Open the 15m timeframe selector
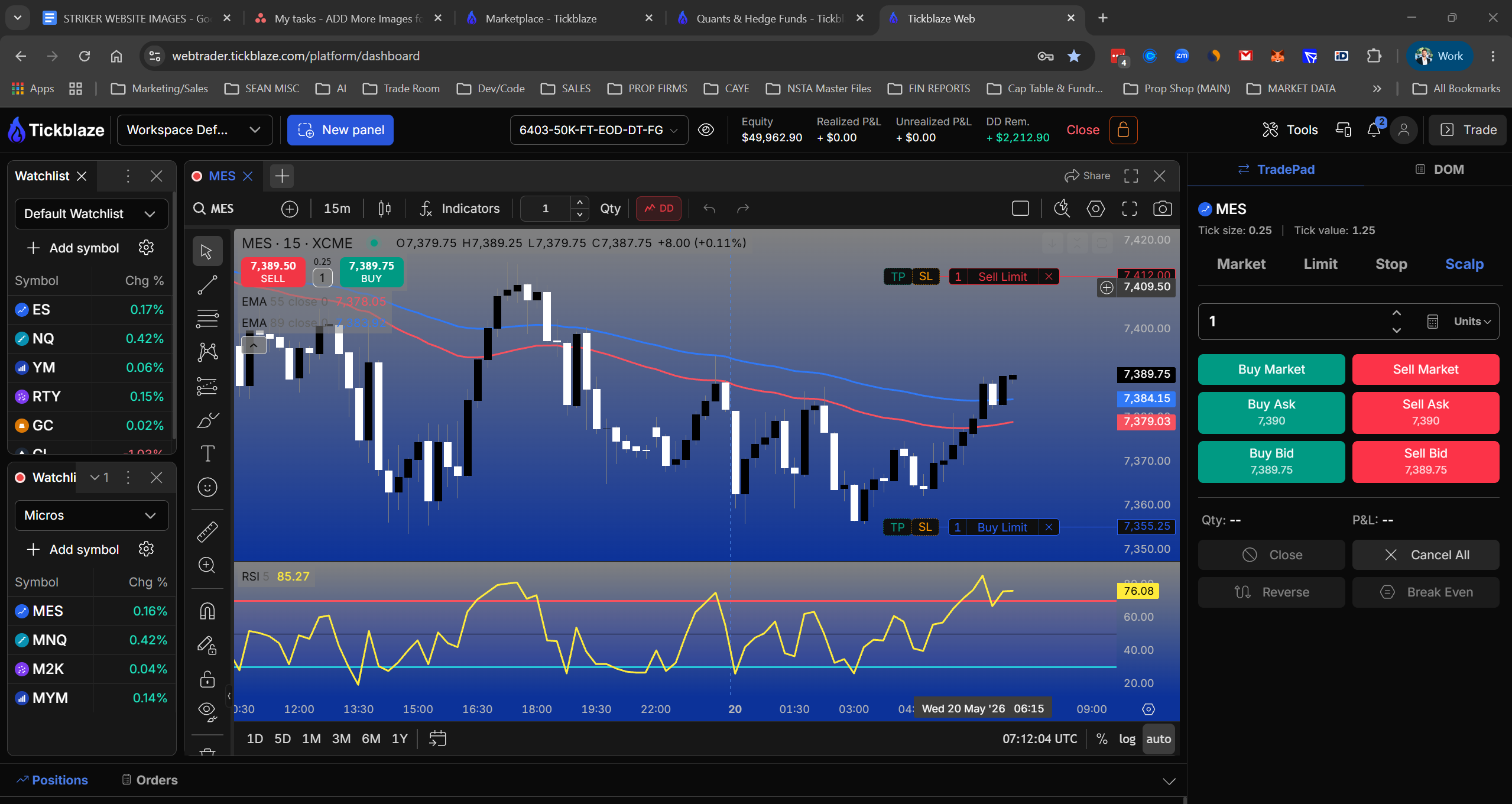The image size is (1512, 804). tap(337, 209)
